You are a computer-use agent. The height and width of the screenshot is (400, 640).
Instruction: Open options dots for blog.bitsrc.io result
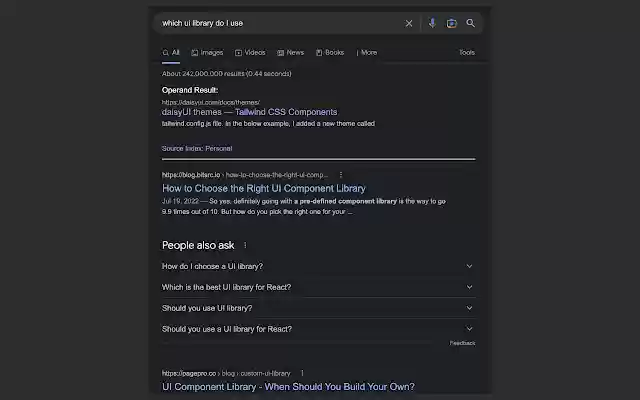pyautogui.click(x=341, y=175)
